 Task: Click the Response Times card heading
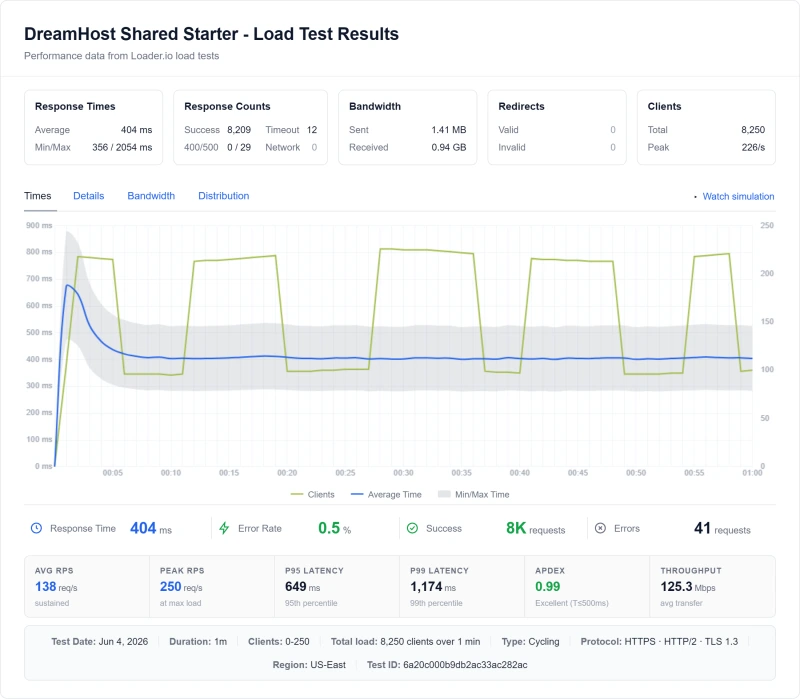click(75, 106)
